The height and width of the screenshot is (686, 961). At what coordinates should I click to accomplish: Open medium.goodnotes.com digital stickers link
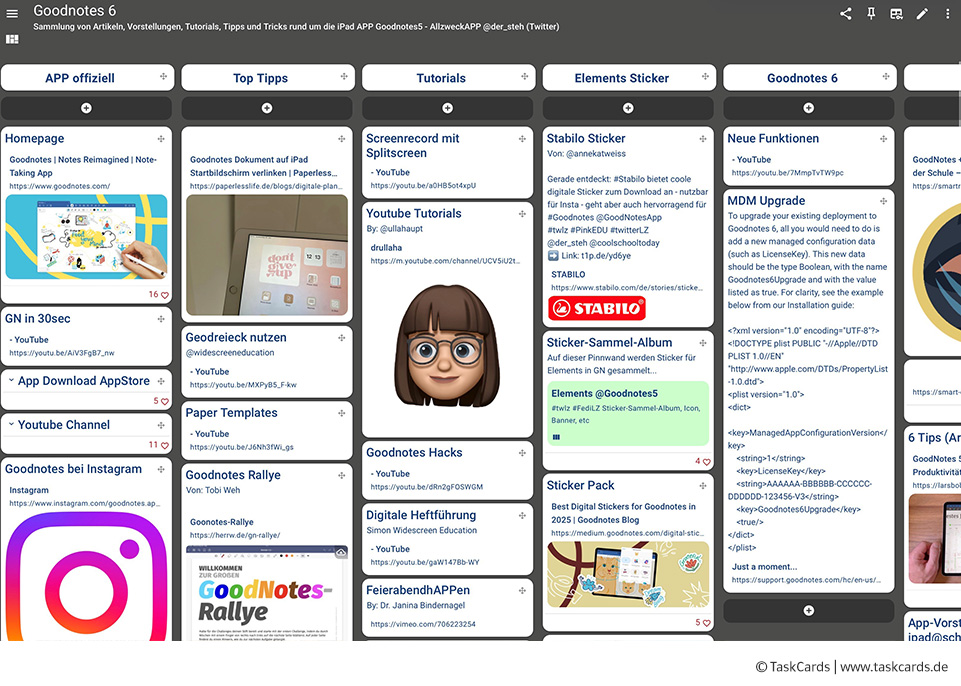[x=627, y=533]
